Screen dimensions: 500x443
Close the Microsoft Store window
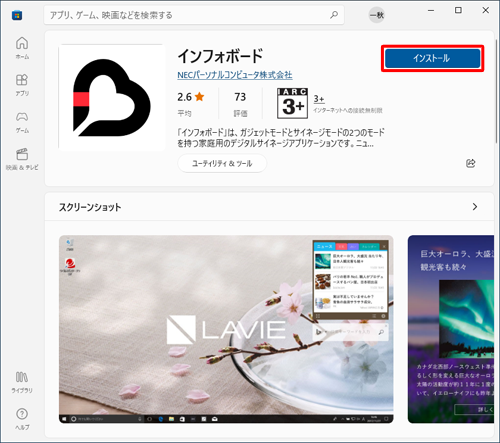(x=486, y=10)
